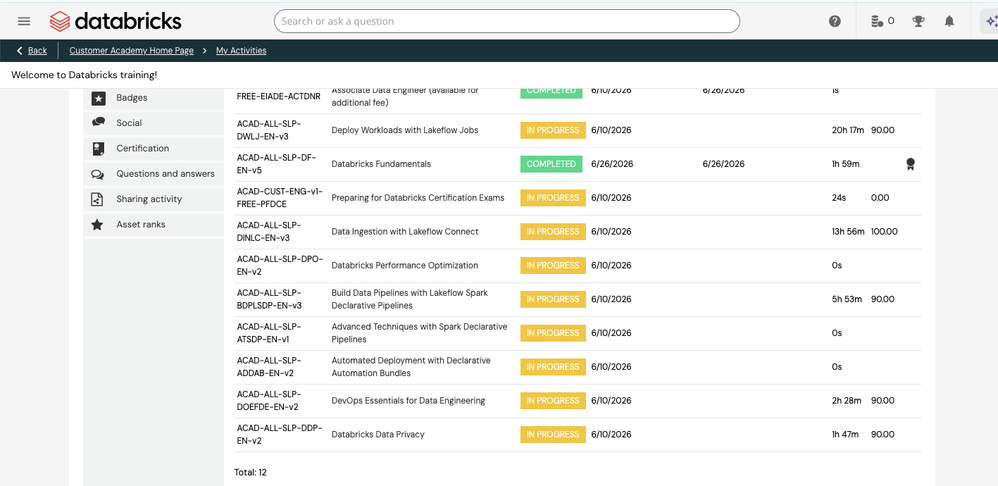Open DevOps Essentials for Data Engineering course
Image resolution: width=998 pixels, height=486 pixels.
(408, 401)
